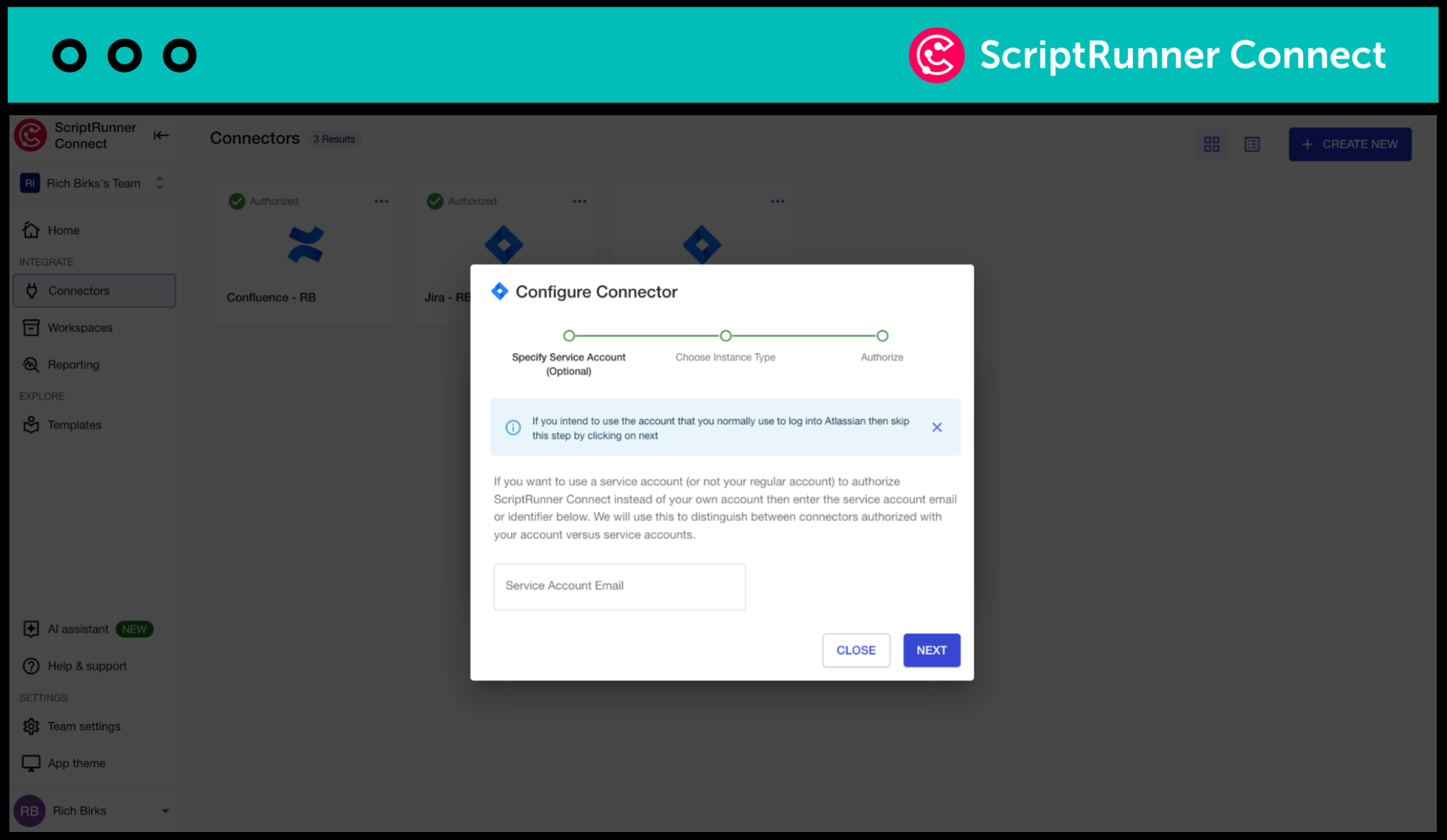The width and height of the screenshot is (1447, 840).
Task: Click the CLOSE button in dialog
Action: click(855, 650)
